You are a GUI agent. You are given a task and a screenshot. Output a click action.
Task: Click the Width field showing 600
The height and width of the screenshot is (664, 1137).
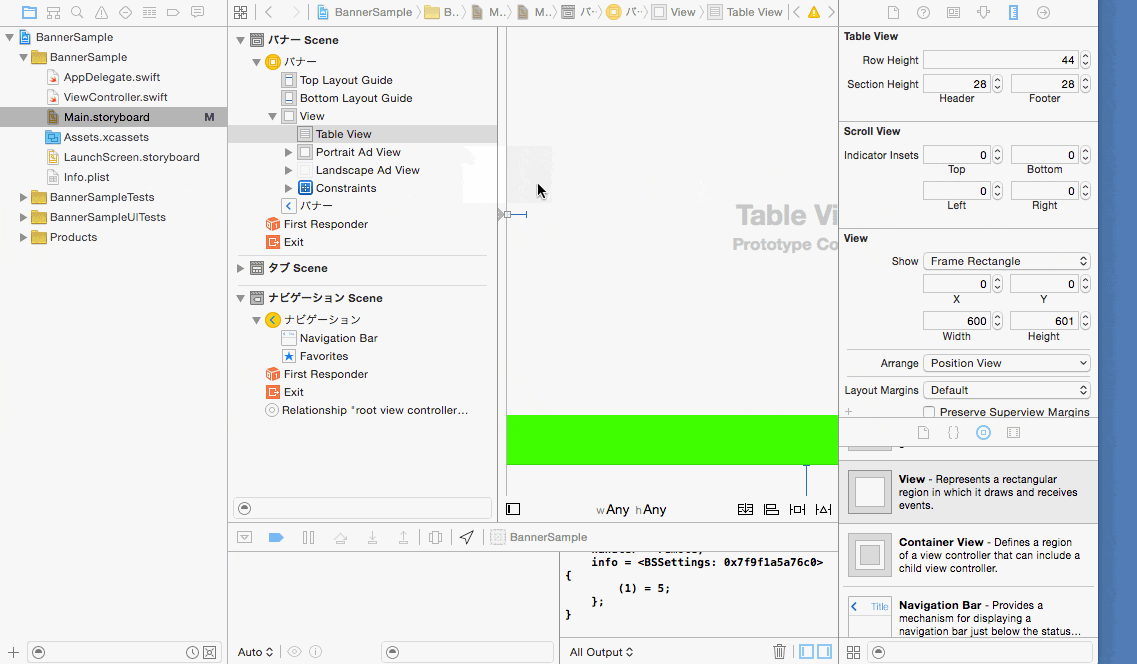tap(956, 321)
